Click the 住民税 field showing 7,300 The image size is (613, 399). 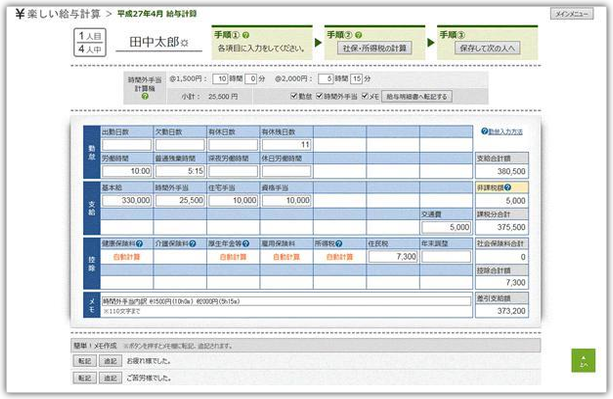click(x=393, y=257)
